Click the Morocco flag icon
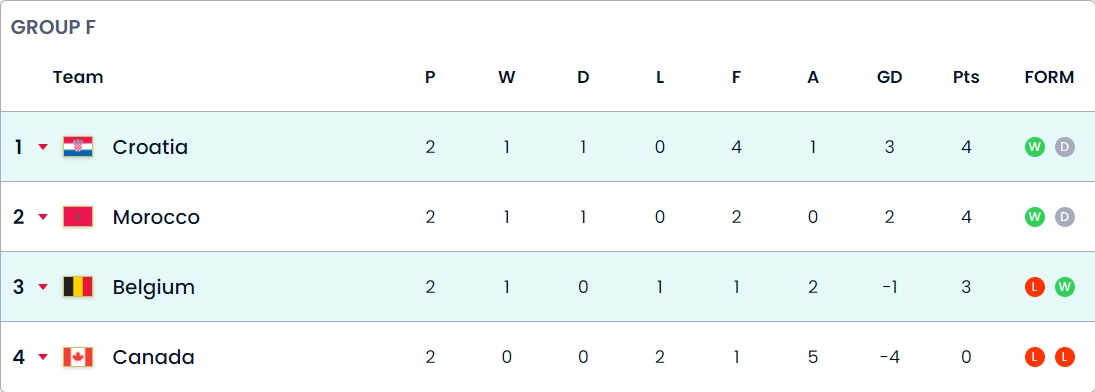The height and width of the screenshot is (392, 1095). (x=78, y=217)
